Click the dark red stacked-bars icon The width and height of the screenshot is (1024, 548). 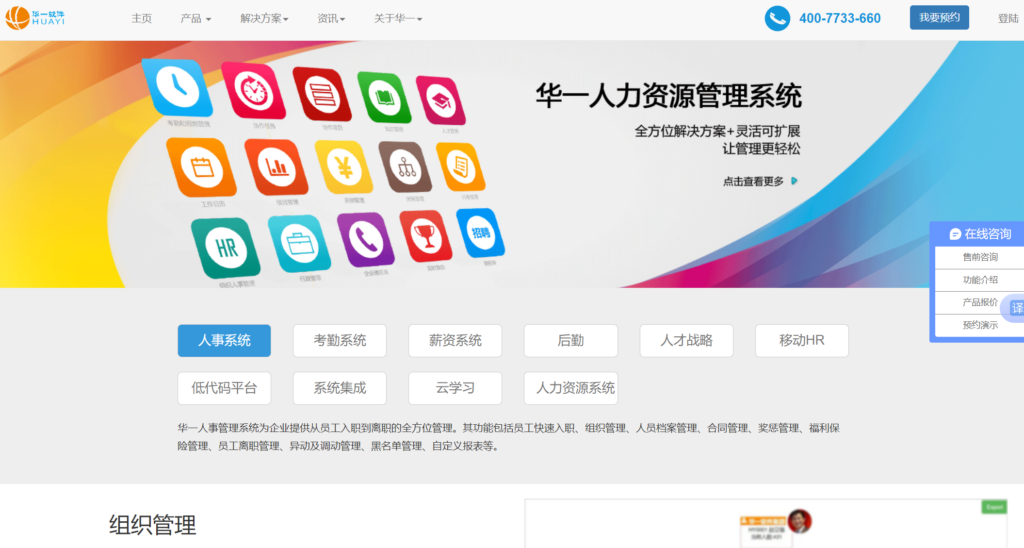tap(322, 95)
